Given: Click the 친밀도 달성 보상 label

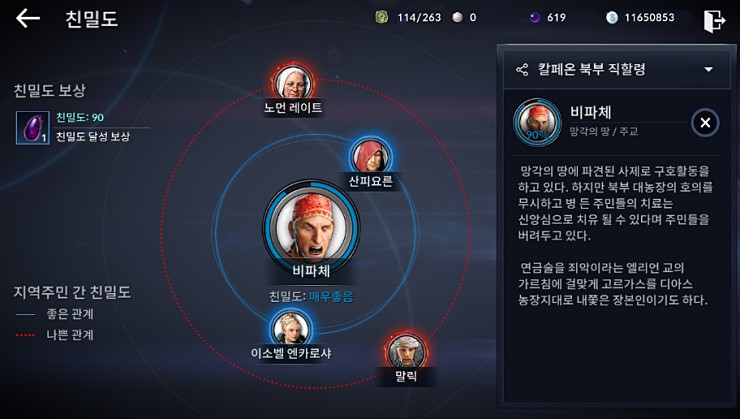Looking at the screenshot, I should (x=93, y=136).
